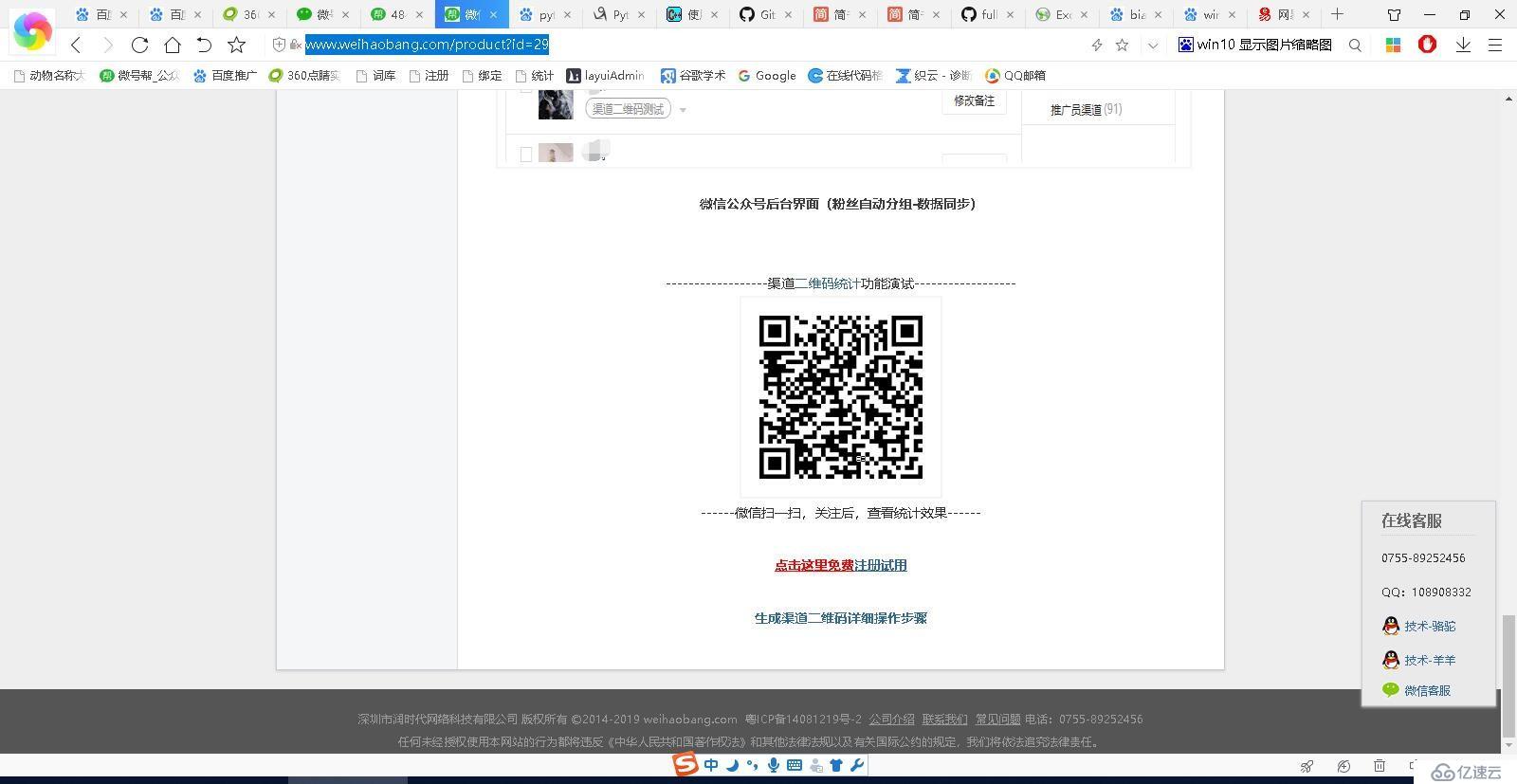
Task: Open the red ad-blocker hand icon
Action: tap(1427, 45)
